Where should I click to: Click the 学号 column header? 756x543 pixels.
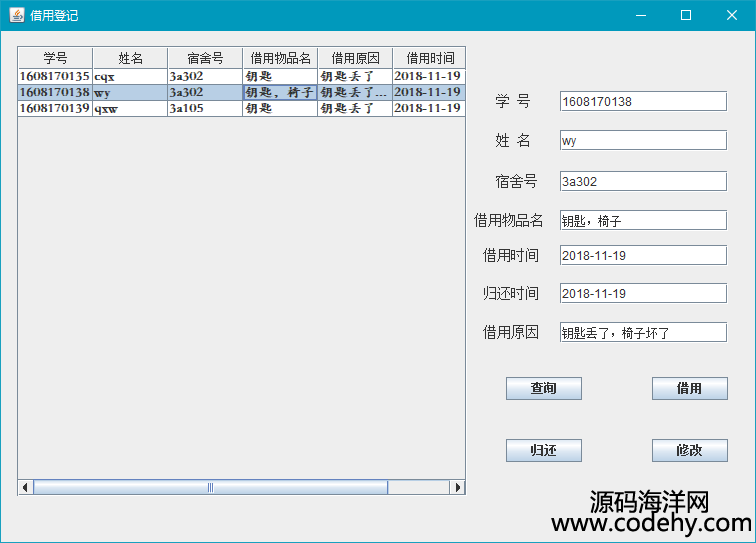point(55,58)
